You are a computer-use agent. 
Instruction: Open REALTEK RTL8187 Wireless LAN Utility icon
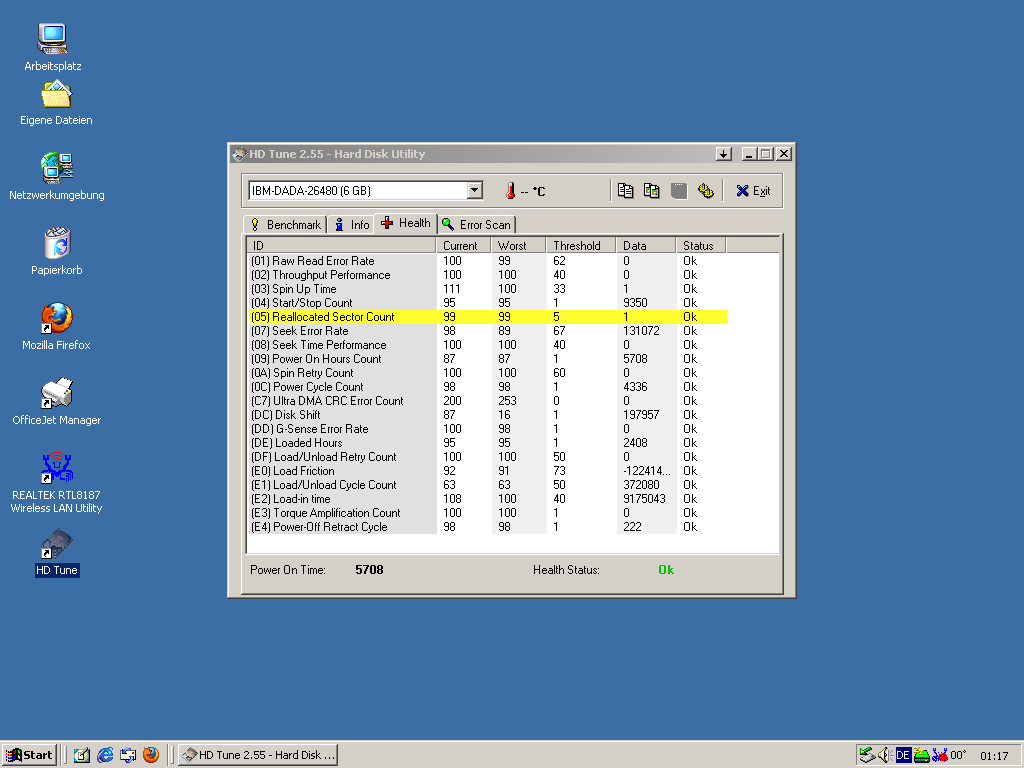57,483
